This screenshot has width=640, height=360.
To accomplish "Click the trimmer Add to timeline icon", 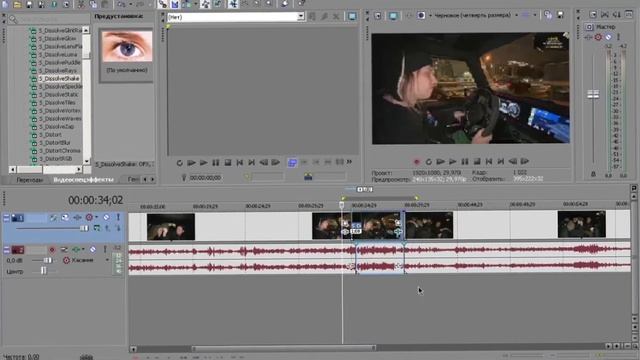I will click(292, 163).
